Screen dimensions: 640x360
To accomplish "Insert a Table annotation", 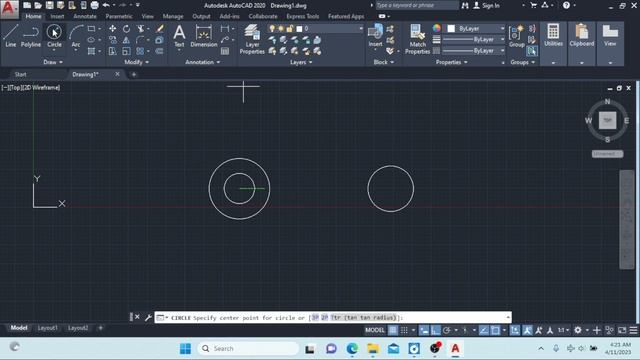I will click(x=225, y=51).
